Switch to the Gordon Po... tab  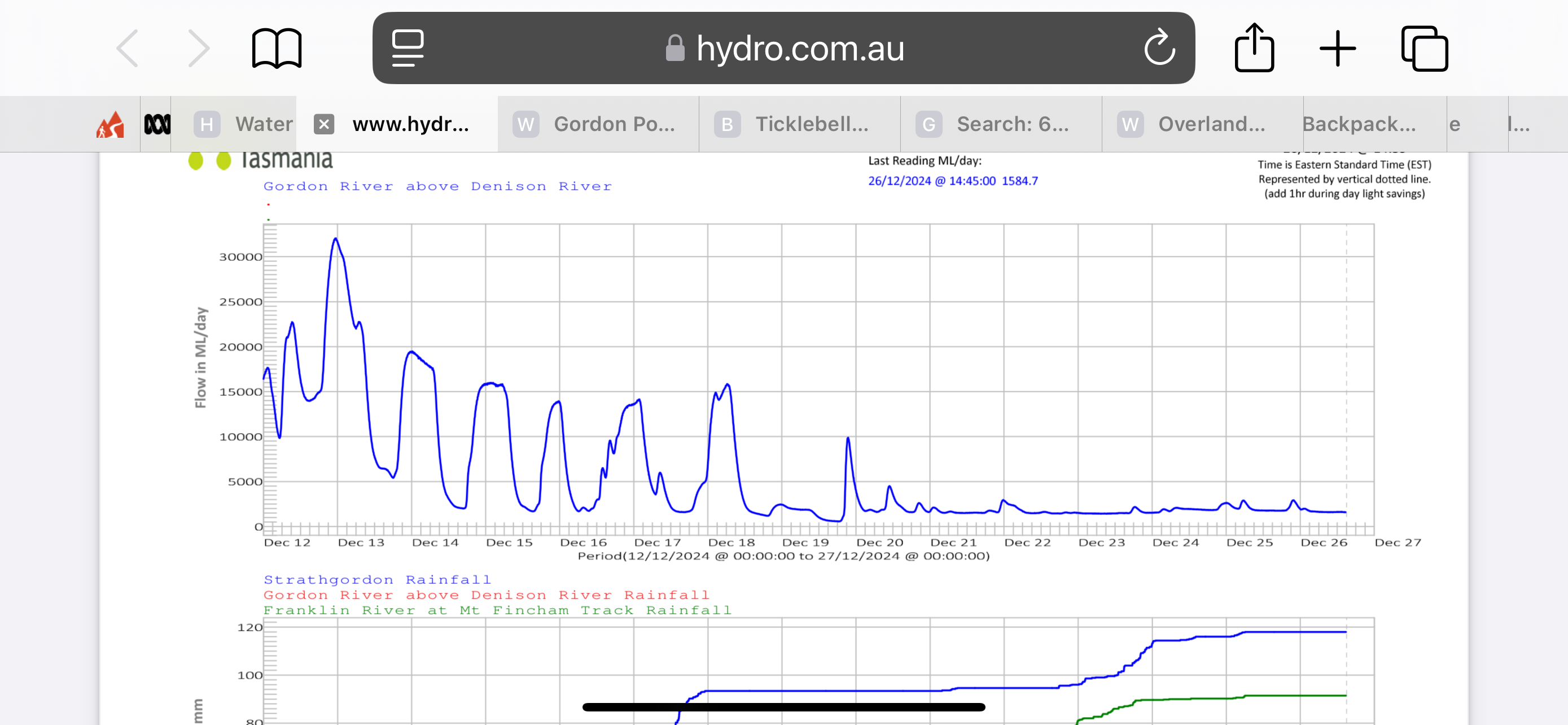tap(598, 124)
